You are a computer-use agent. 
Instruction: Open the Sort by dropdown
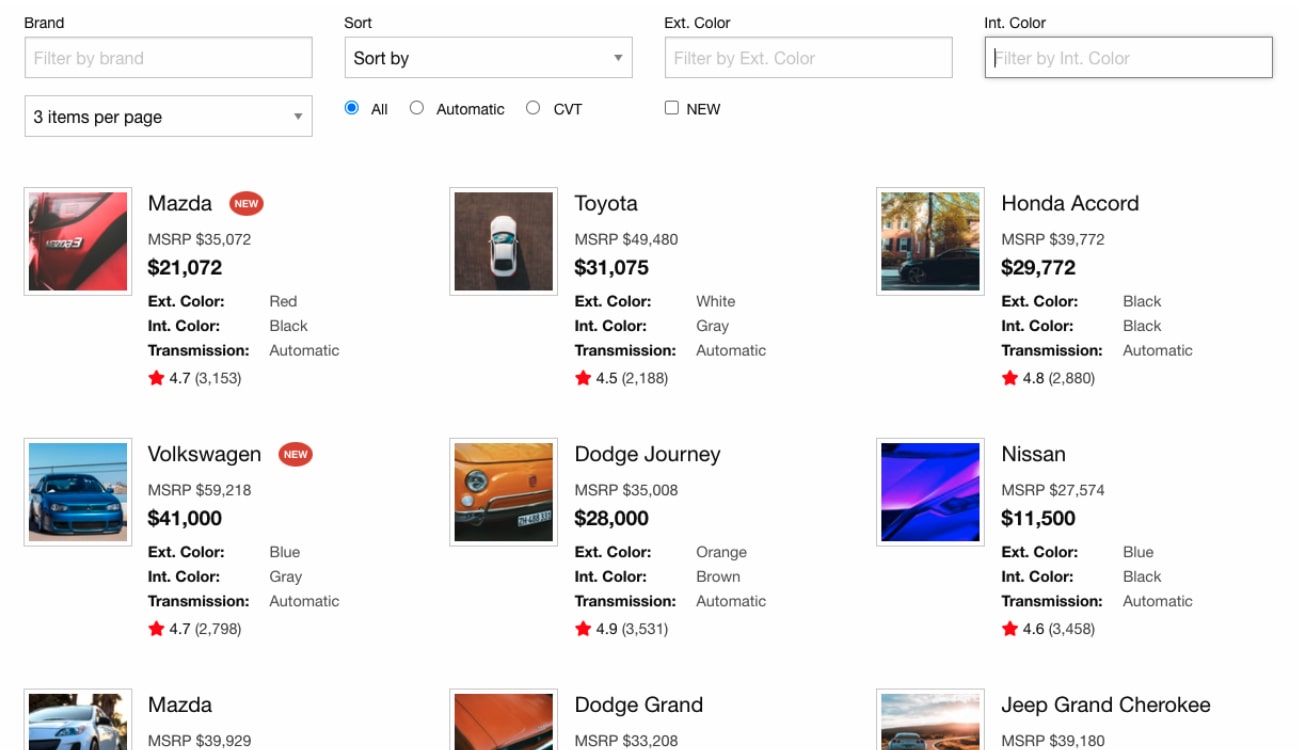coord(488,58)
